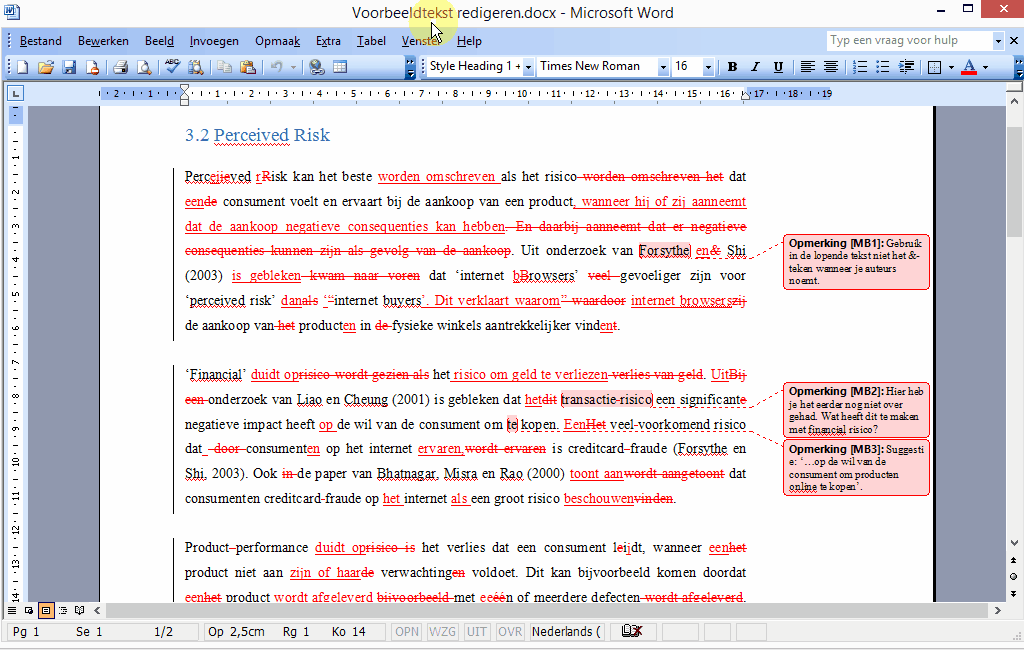Click the Word document icon in title bar
Screen dimensions: 1024x650
tap(12, 11)
